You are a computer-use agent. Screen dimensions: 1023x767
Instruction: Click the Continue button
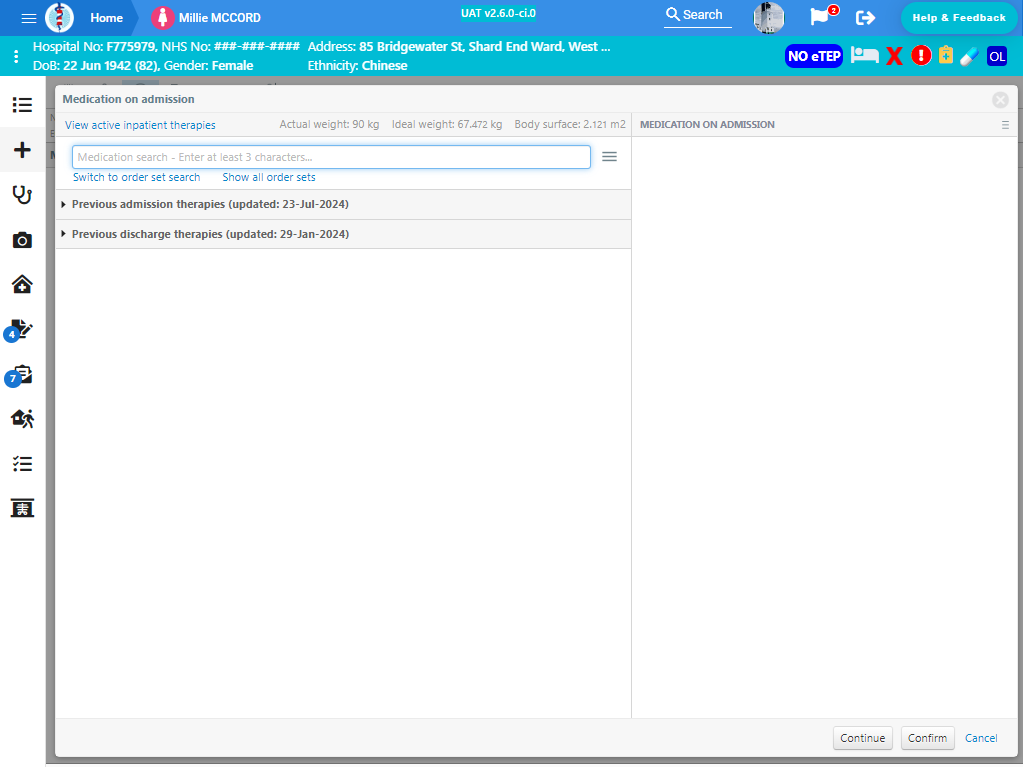863,738
